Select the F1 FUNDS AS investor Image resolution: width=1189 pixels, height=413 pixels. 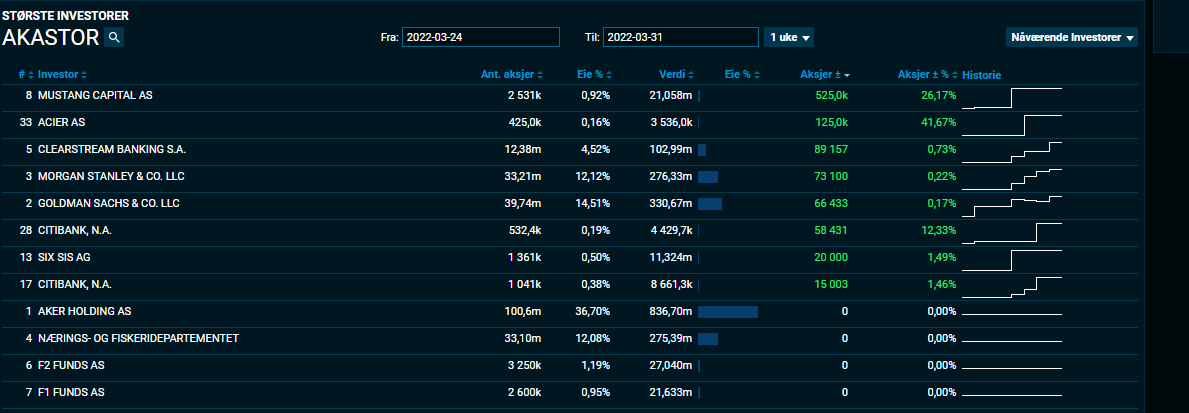(x=71, y=393)
